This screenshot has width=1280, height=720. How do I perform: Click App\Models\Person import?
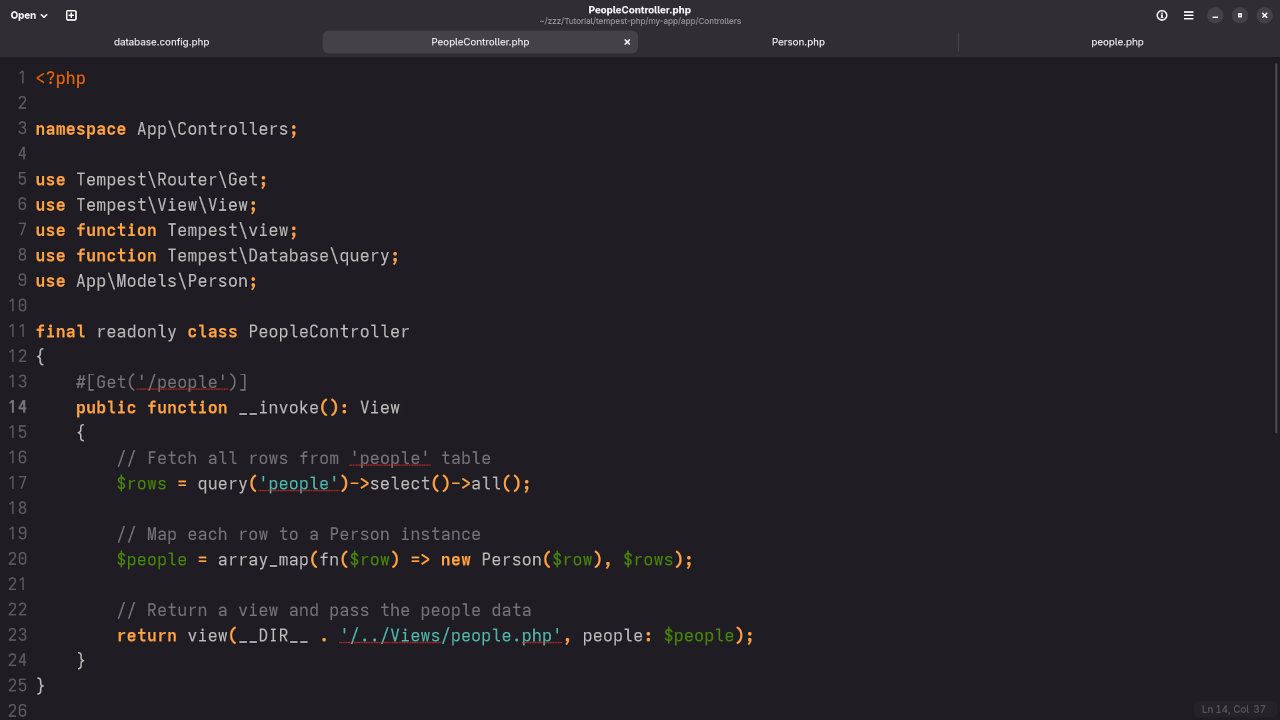pyautogui.click(x=162, y=281)
